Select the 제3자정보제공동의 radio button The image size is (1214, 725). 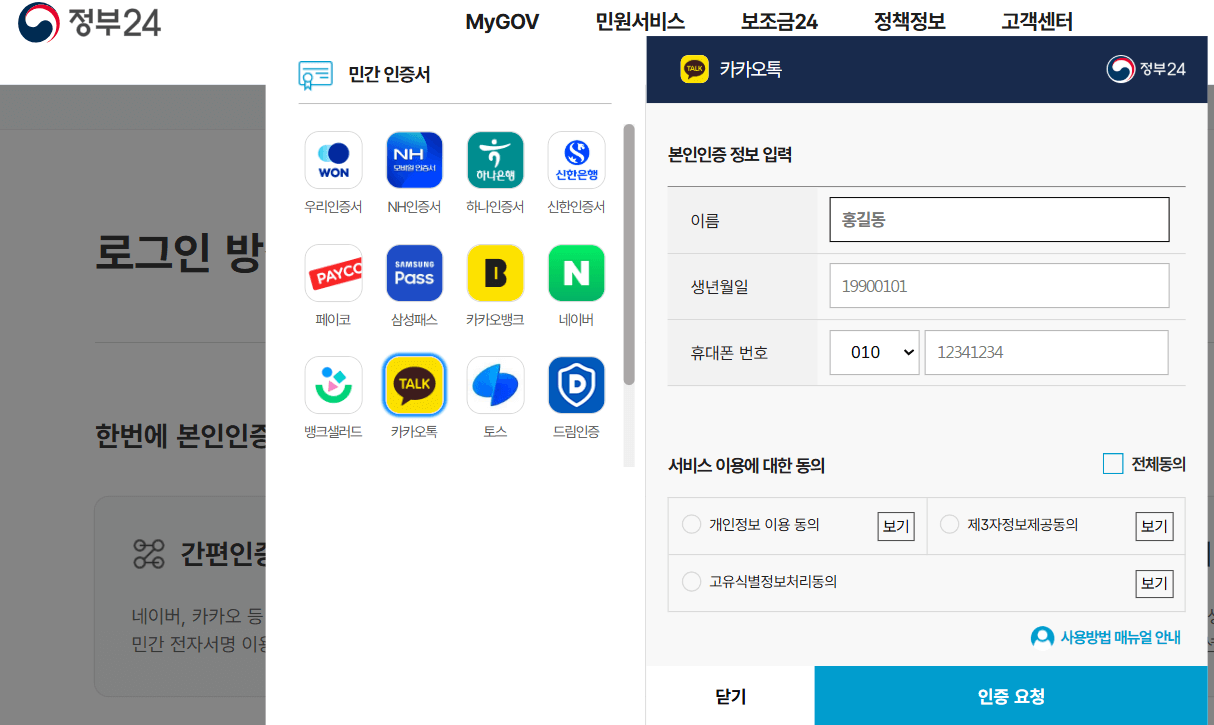coord(949,525)
